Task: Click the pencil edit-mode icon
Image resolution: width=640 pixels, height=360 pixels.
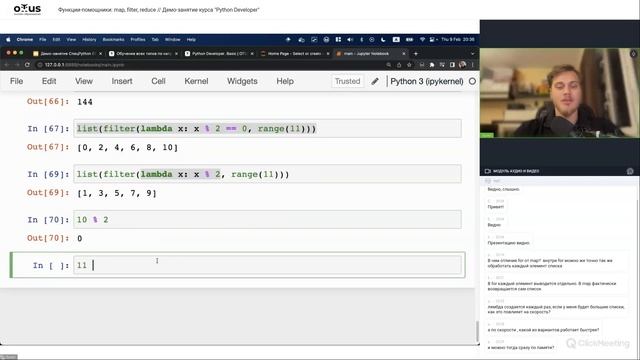Action: [x=375, y=81]
